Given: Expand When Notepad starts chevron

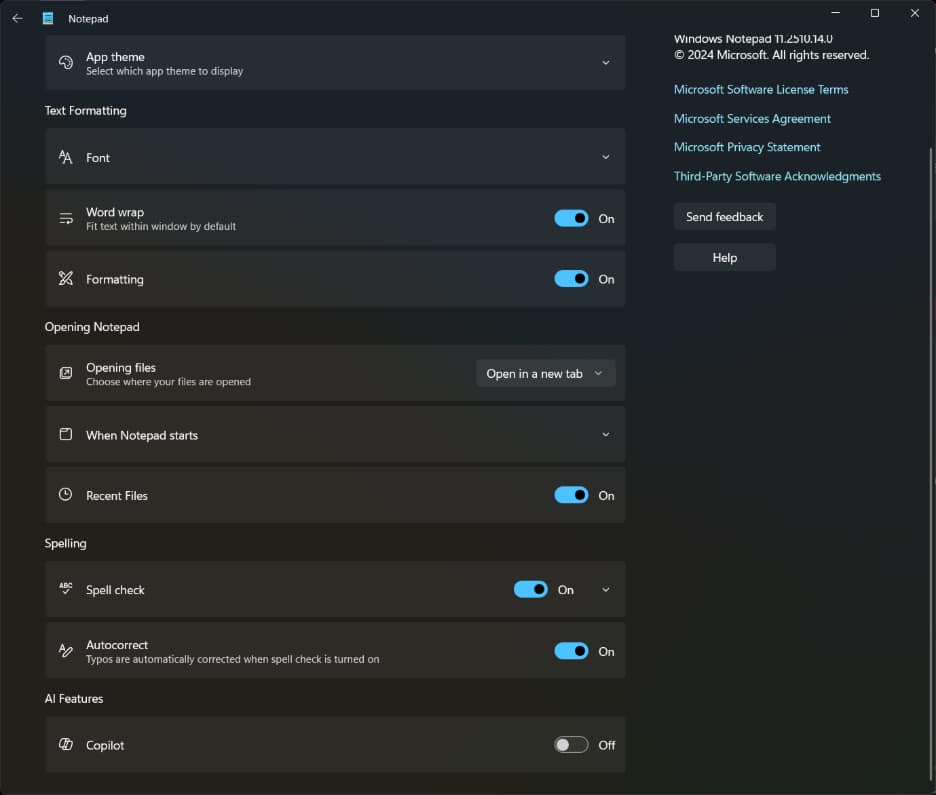Looking at the screenshot, I should [606, 435].
